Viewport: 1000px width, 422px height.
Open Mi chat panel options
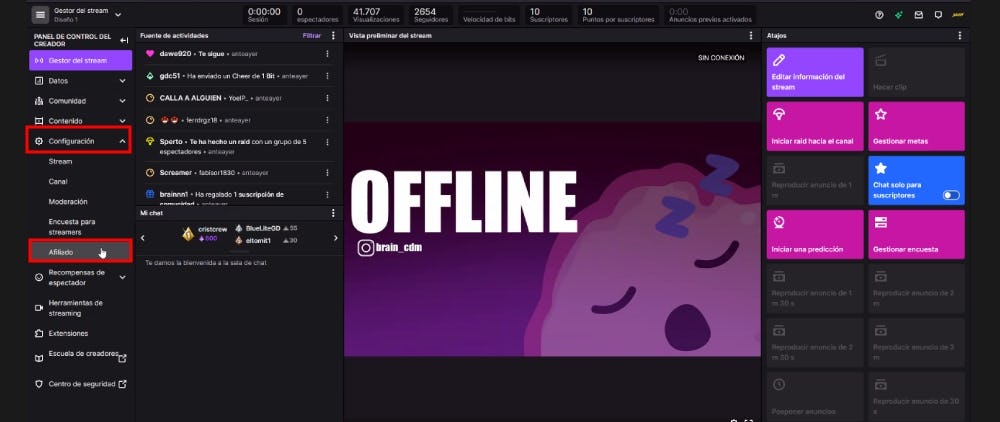tap(333, 213)
